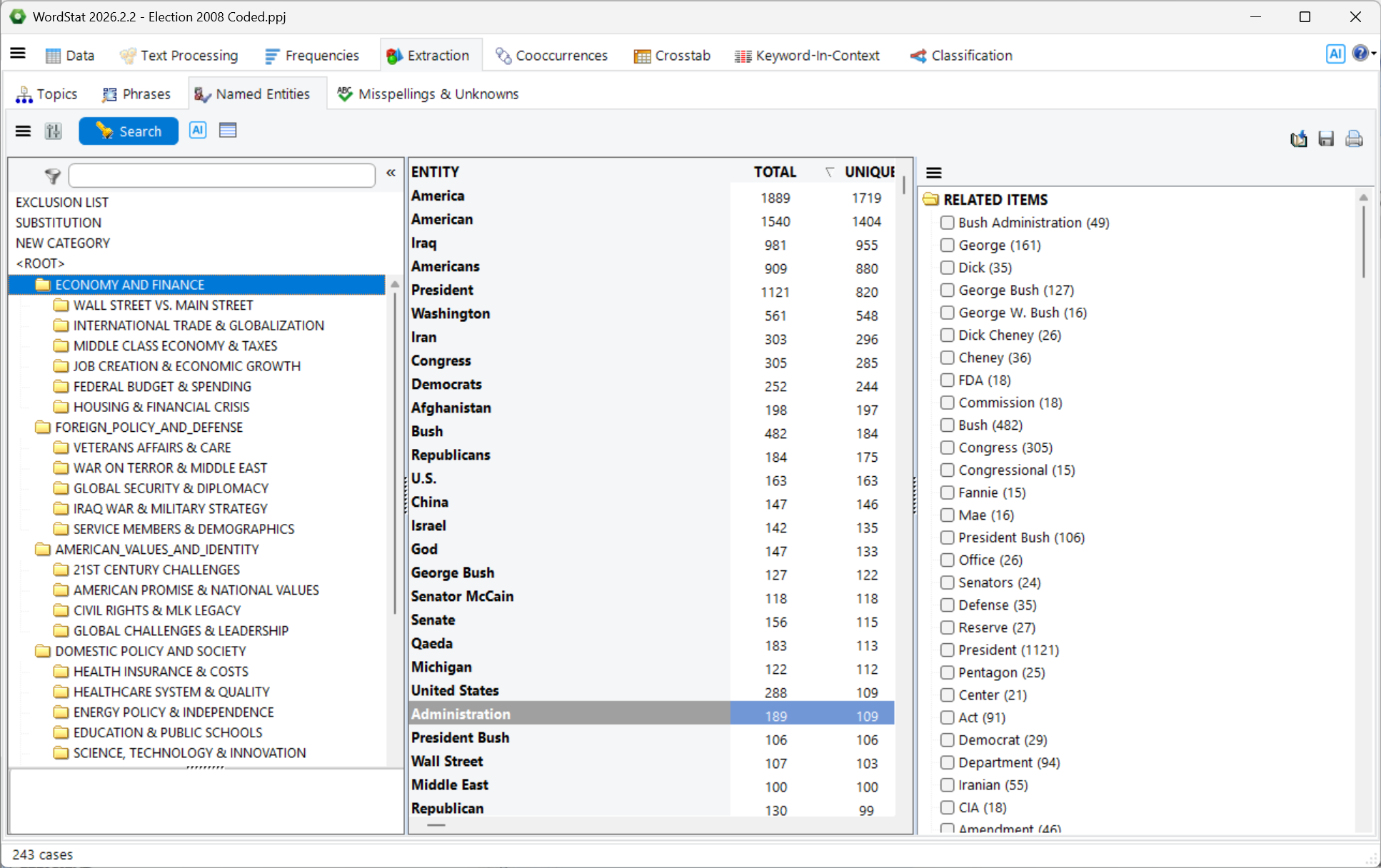Switch to the Phrases sub-tab
The image size is (1381, 868).
tap(136, 94)
